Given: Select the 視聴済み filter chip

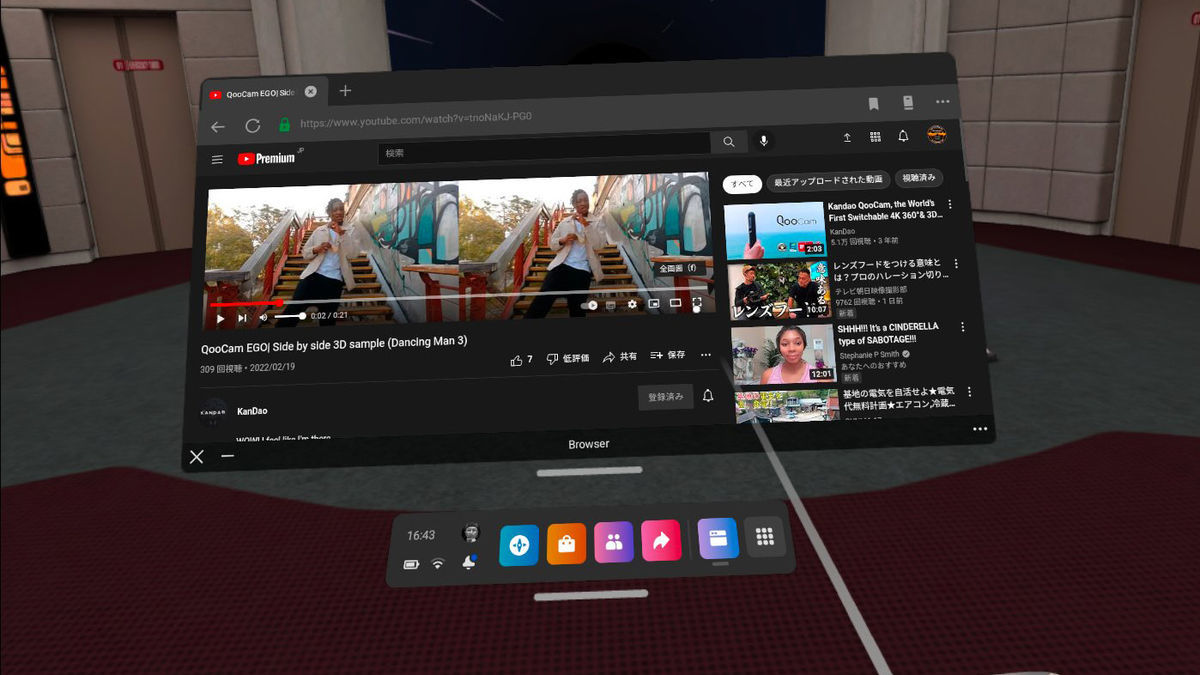Looking at the screenshot, I should [918, 178].
